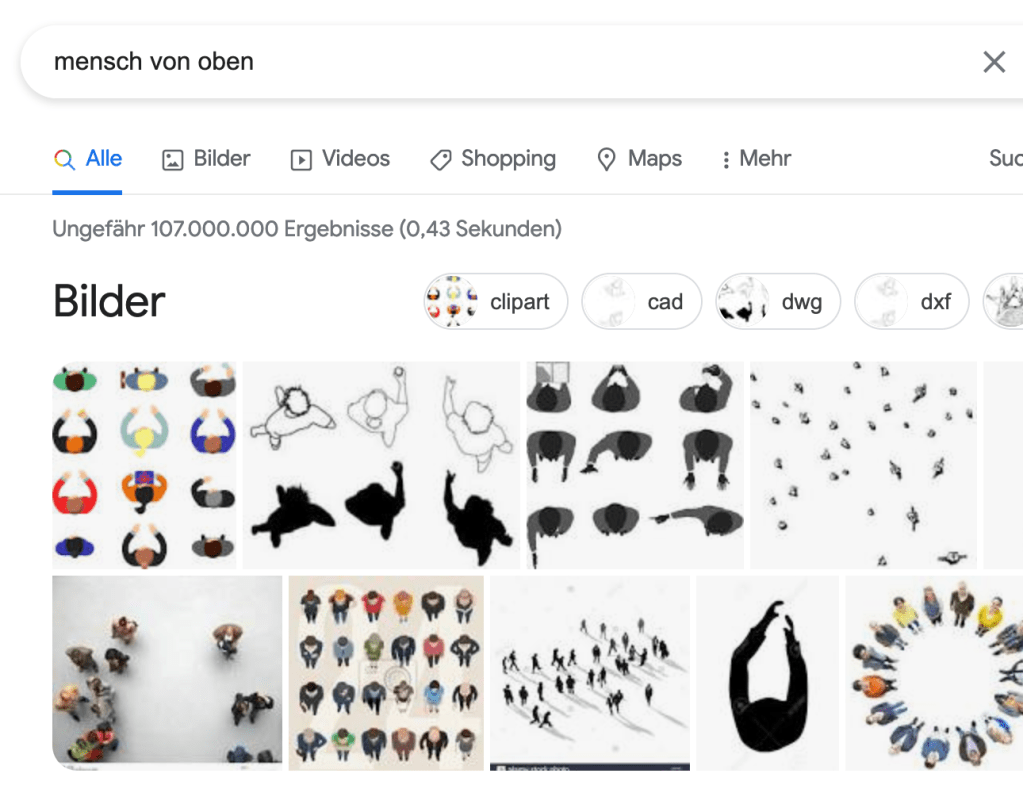Clear the search box with the X icon
The height and width of the screenshot is (804, 1023).
994,62
